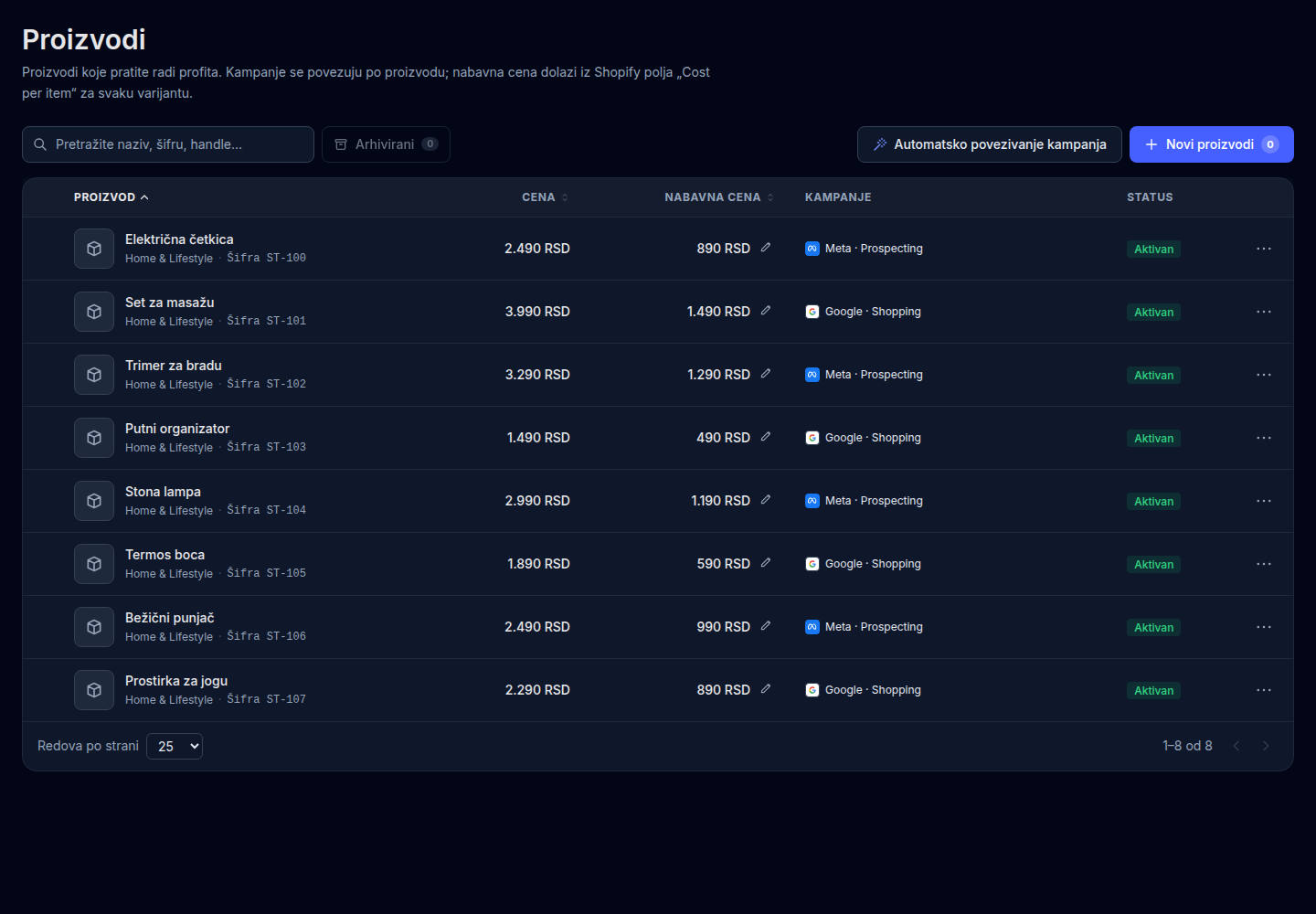Click the Stona lampa product box icon
1316x914 pixels.
point(94,501)
